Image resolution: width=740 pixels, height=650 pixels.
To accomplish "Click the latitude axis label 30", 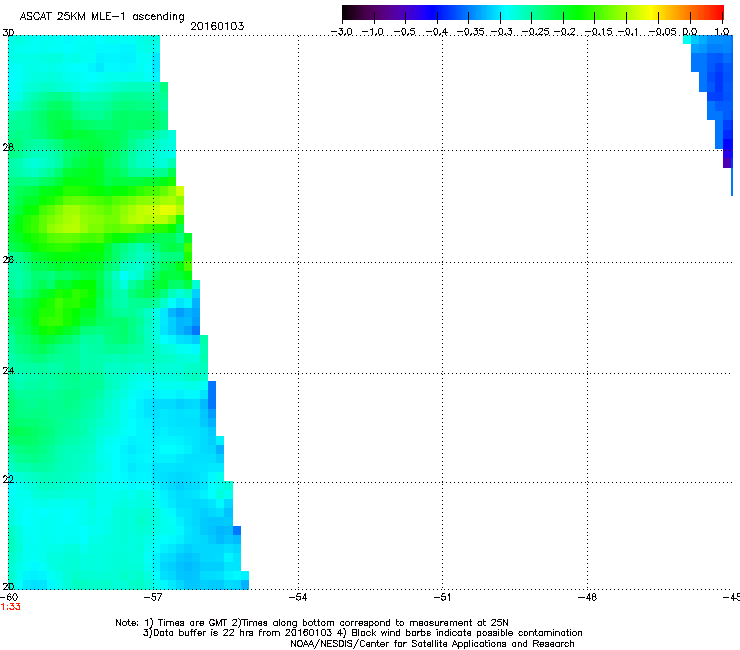I will click(8, 33).
